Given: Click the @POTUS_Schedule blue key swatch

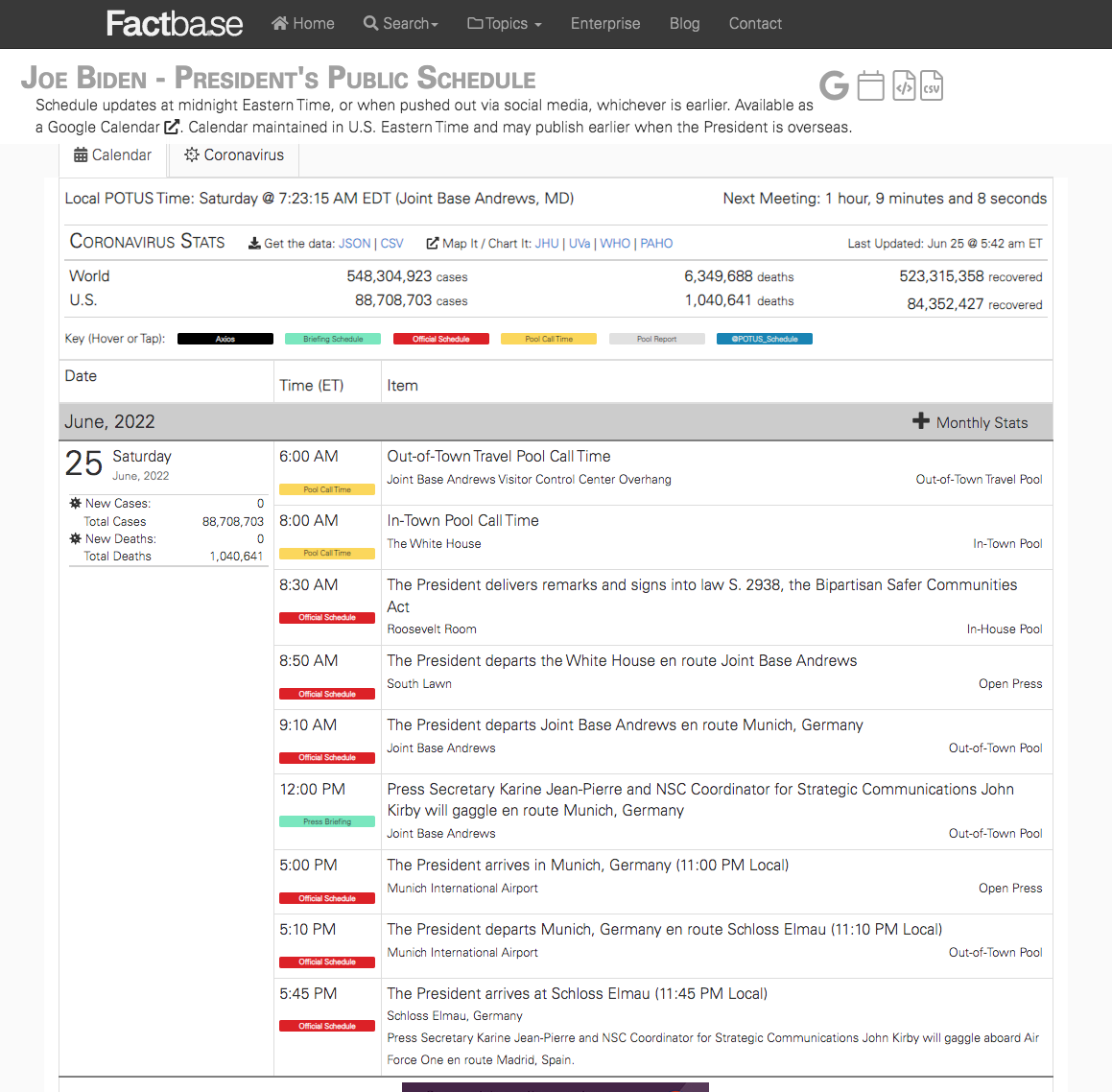Looking at the screenshot, I should (765, 339).
